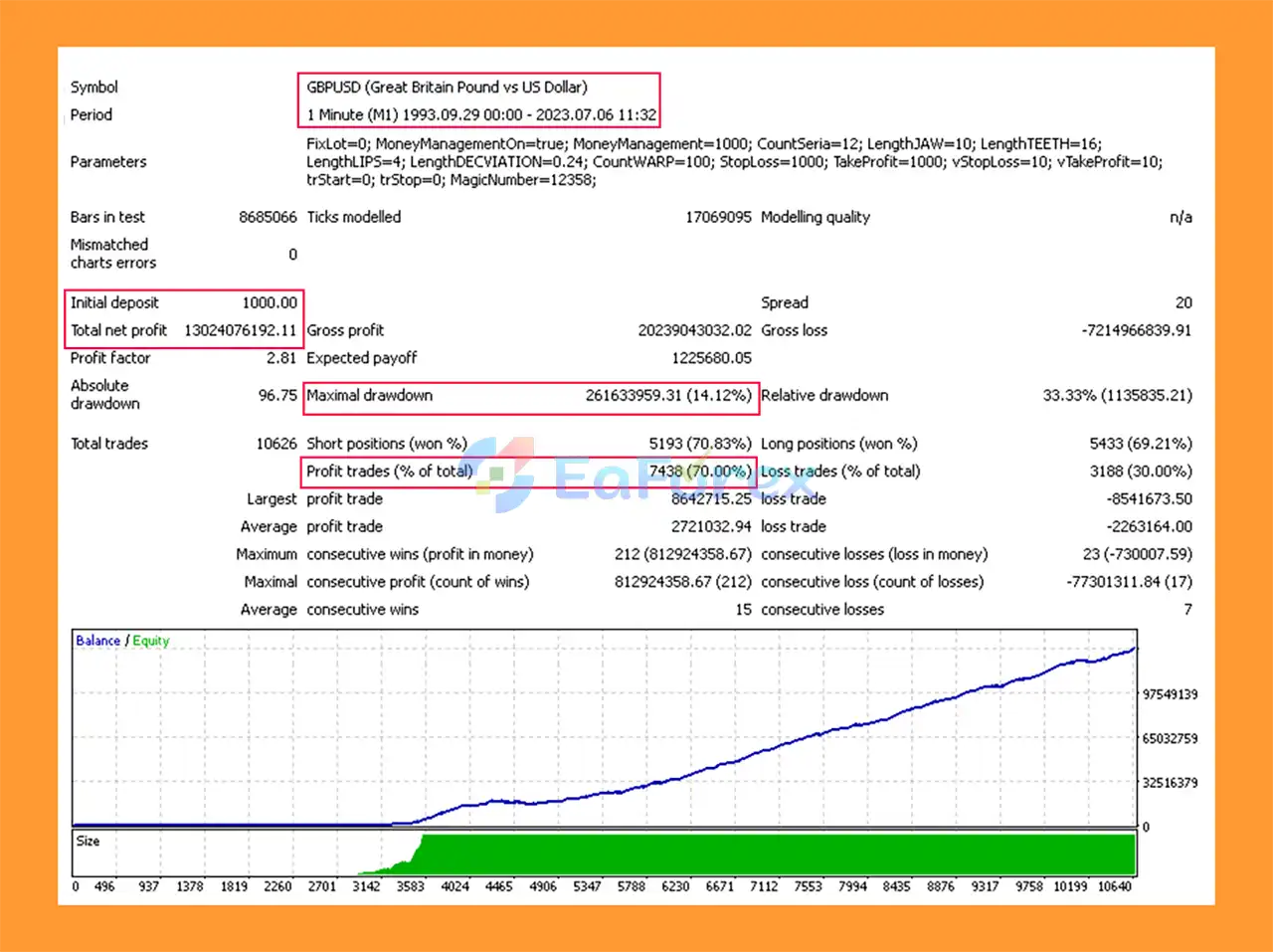Click the Gross loss amount
The width and height of the screenshot is (1273, 952).
(1136, 330)
